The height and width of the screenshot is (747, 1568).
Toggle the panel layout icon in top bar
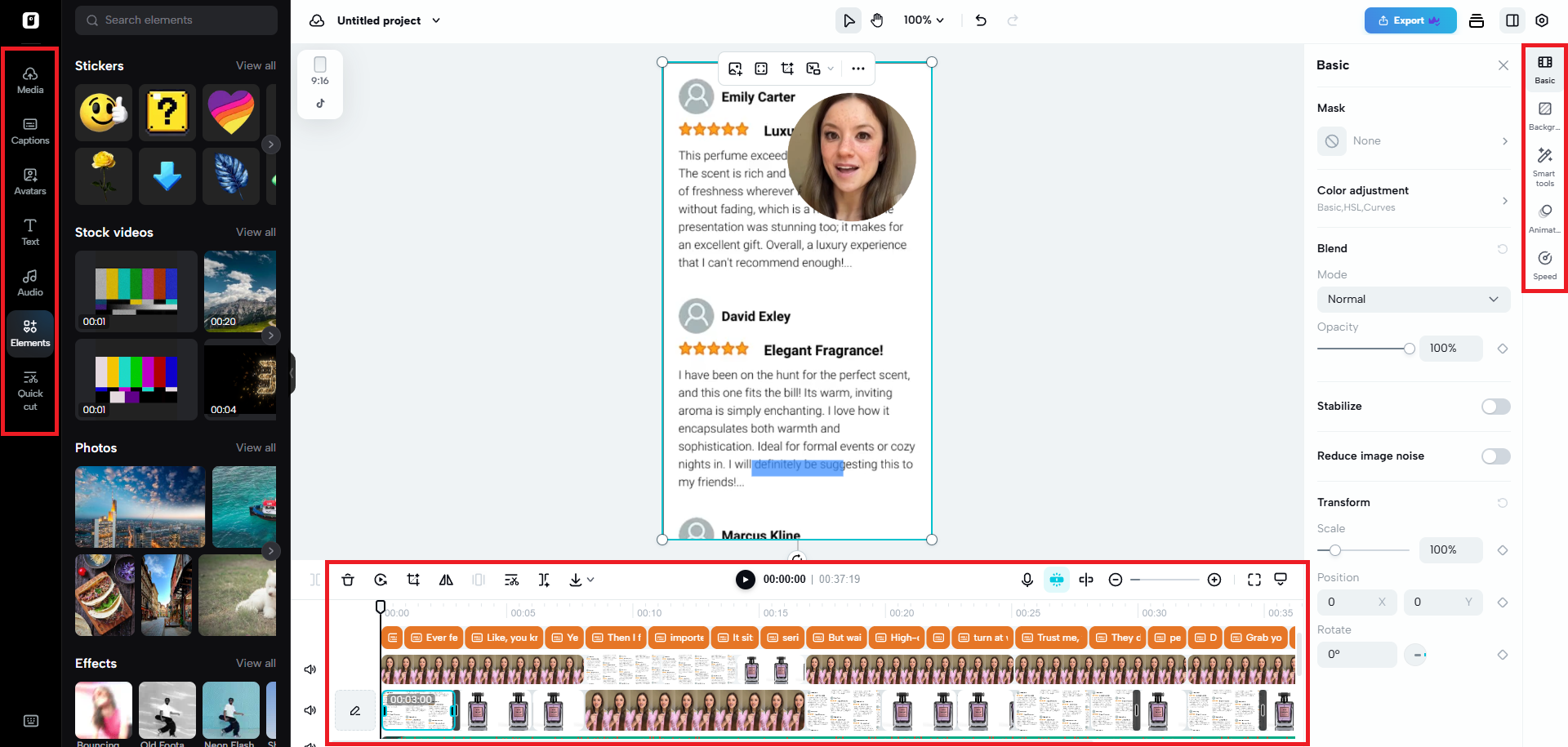tap(1512, 20)
